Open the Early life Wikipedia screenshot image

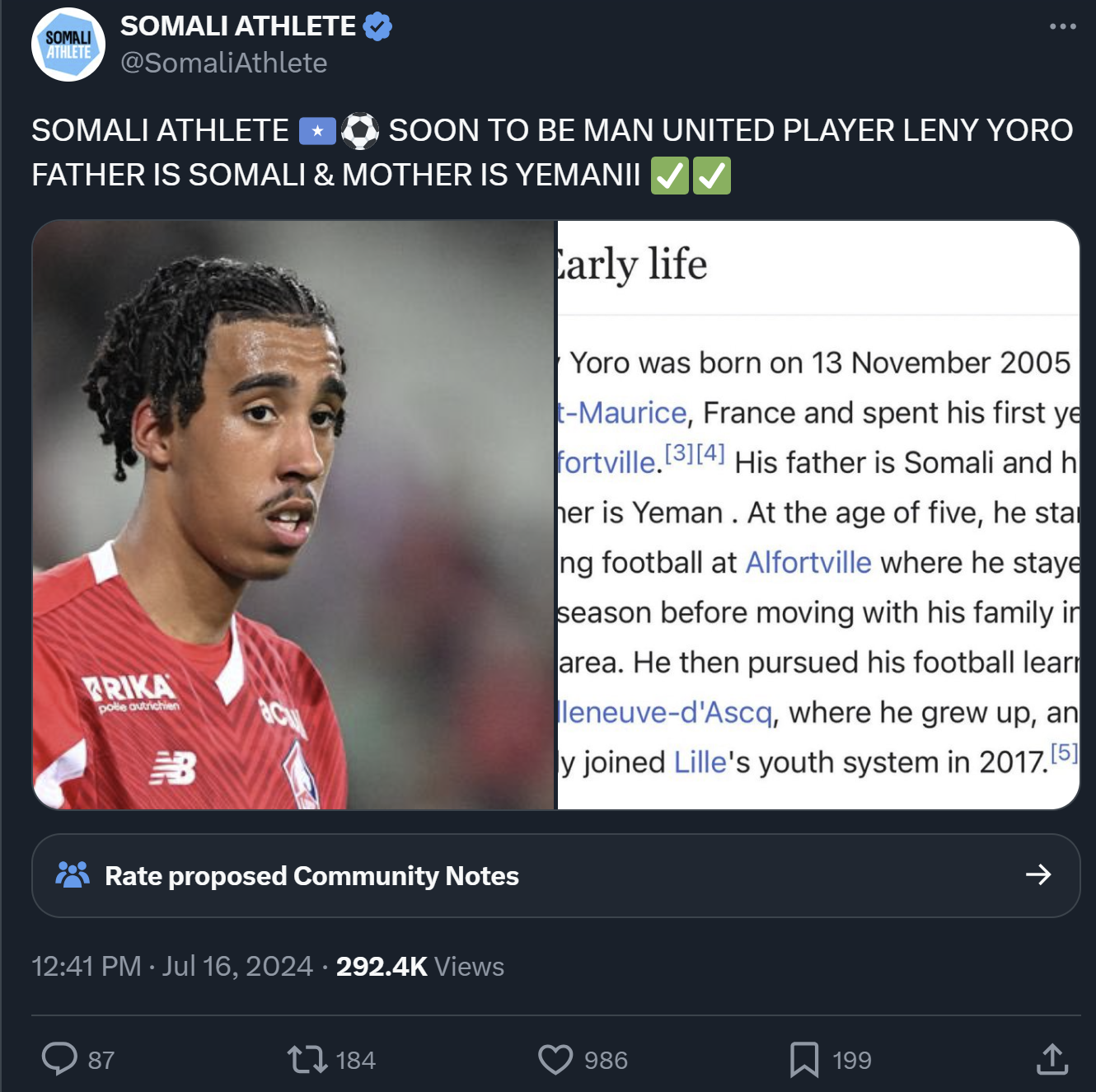tap(818, 514)
